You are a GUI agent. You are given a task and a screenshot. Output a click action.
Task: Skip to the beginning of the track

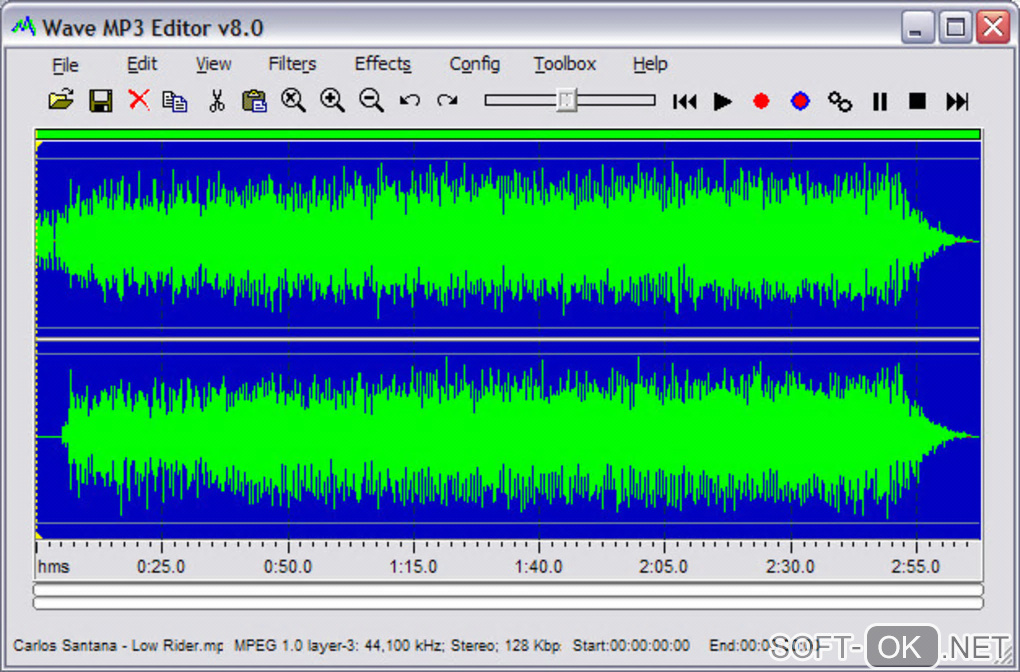click(x=685, y=101)
